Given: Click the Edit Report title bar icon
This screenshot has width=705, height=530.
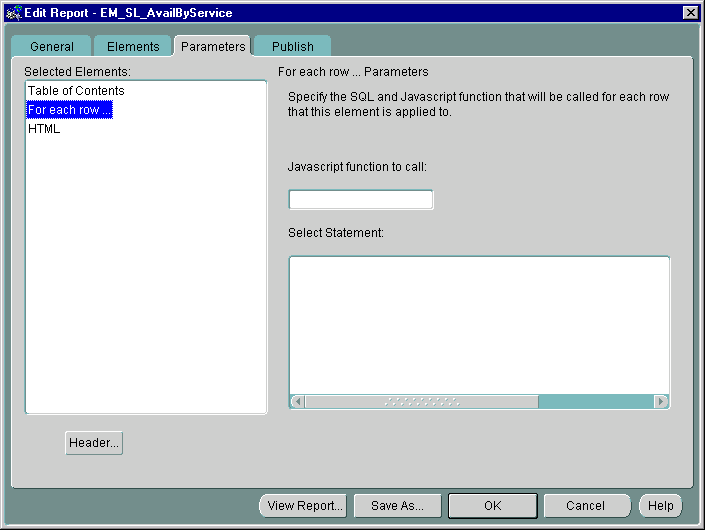Looking at the screenshot, I should [14, 13].
